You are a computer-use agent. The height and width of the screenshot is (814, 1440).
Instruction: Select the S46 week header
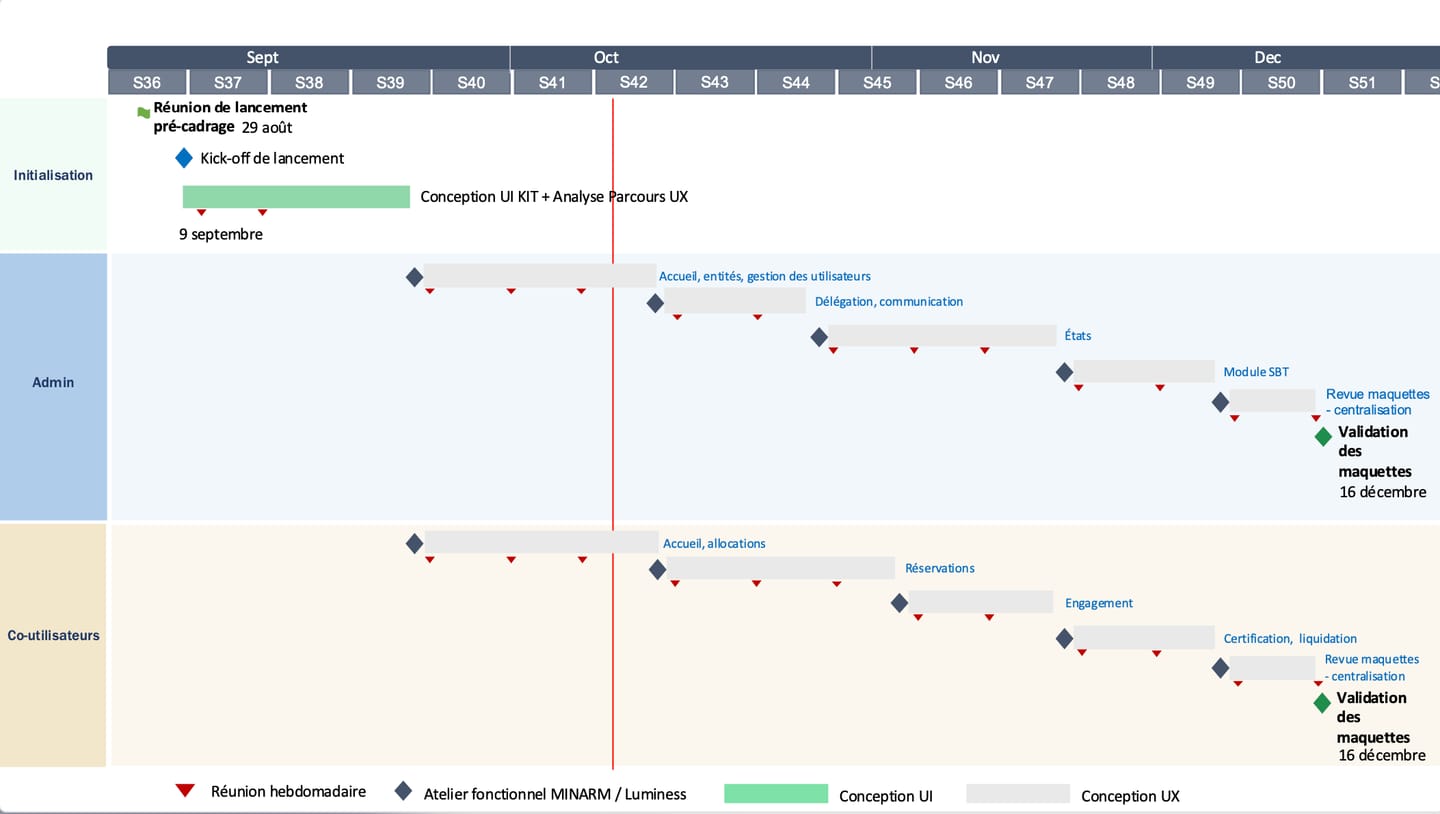pyautogui.click(x=958, y=82)
